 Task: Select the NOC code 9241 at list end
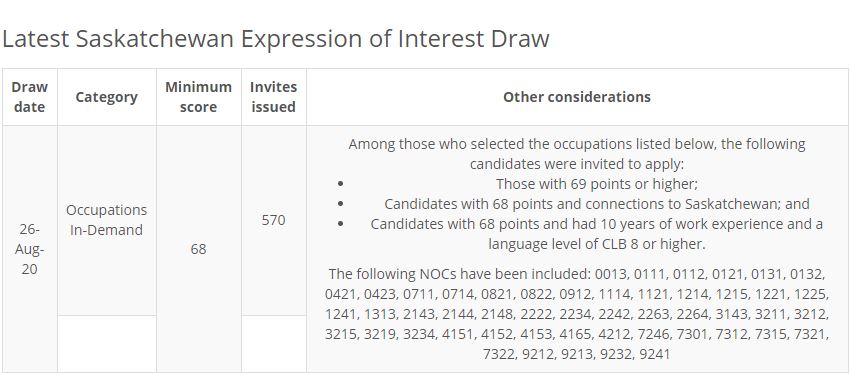[655, 354]
